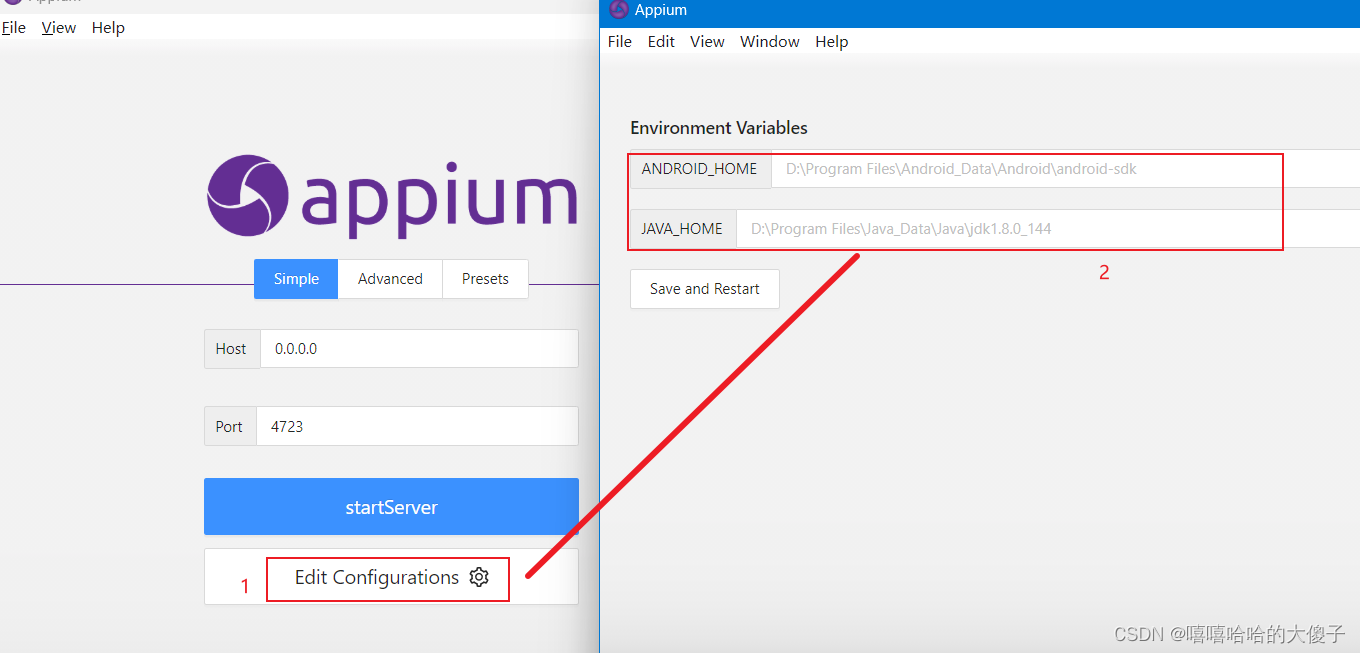The image size is (1360, 653).
Task: Click the gear icon beside Edit Configurations
Action: (479, 577)
